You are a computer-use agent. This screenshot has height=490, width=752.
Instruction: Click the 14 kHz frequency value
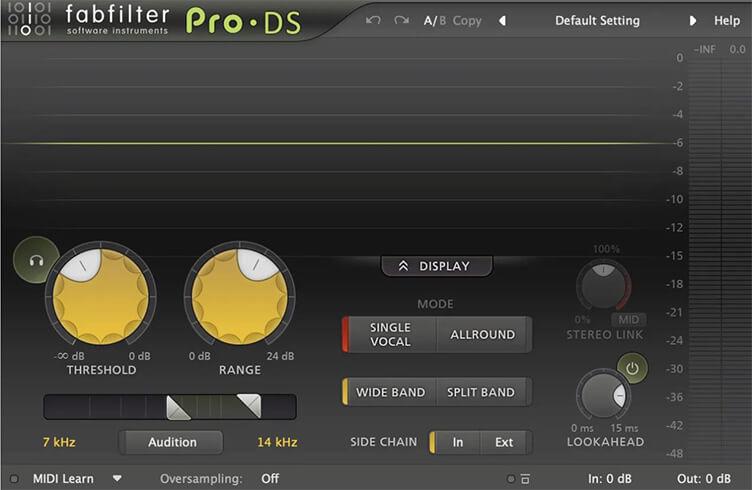point(277,442)
